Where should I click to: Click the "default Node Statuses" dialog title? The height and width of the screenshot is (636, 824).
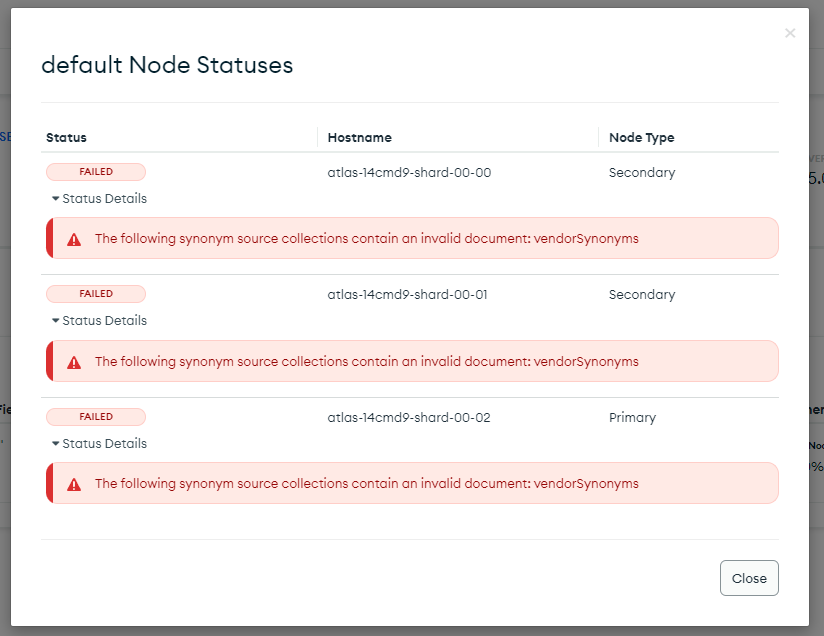click(x=167, y=65)
